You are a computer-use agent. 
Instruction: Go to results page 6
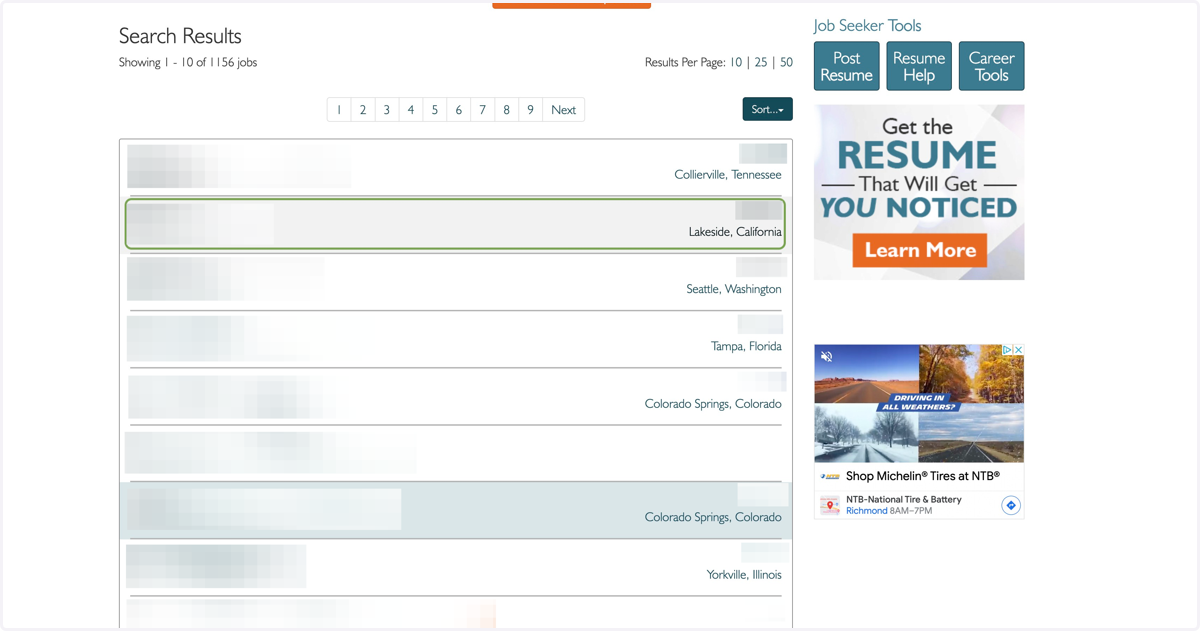(459, 110)
